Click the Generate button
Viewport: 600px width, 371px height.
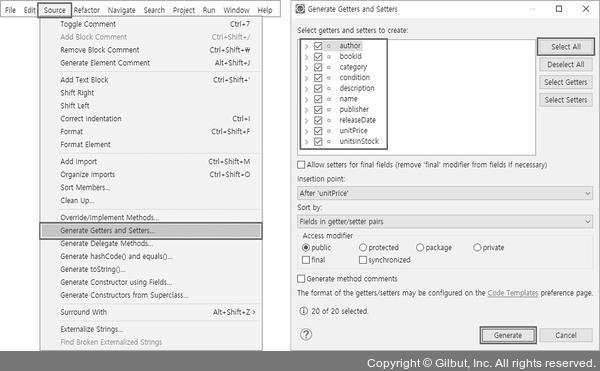[508, 335]
